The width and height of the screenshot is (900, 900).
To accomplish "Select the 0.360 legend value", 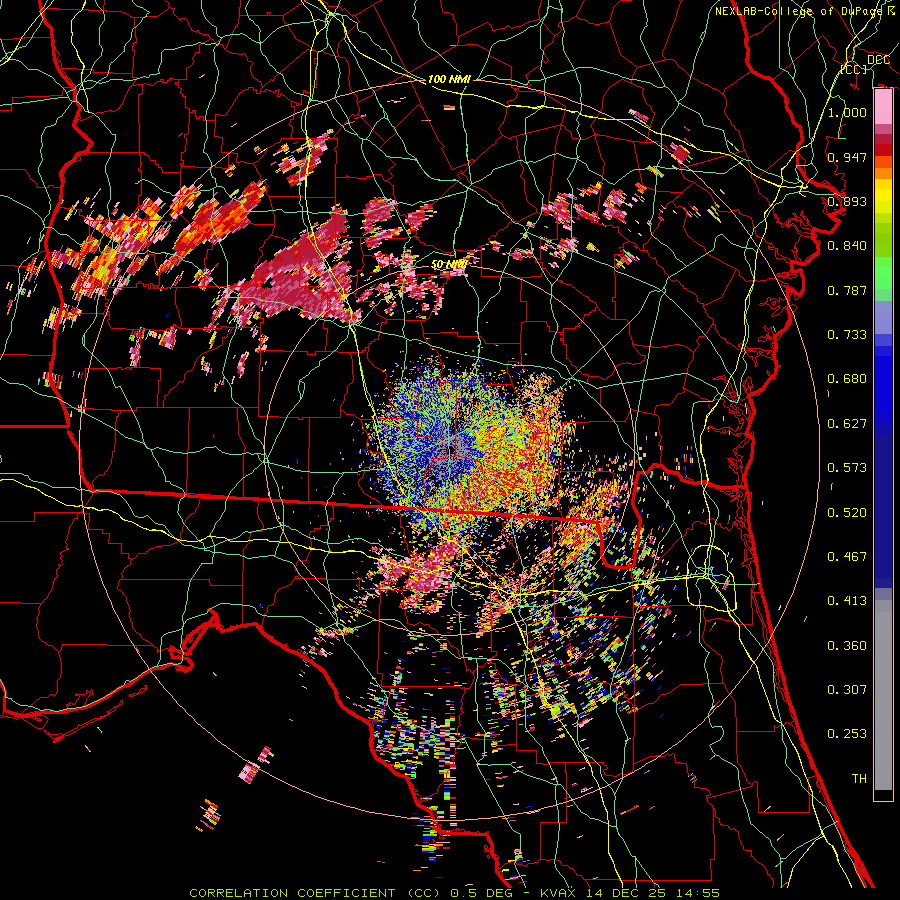I will coord(847,646).
